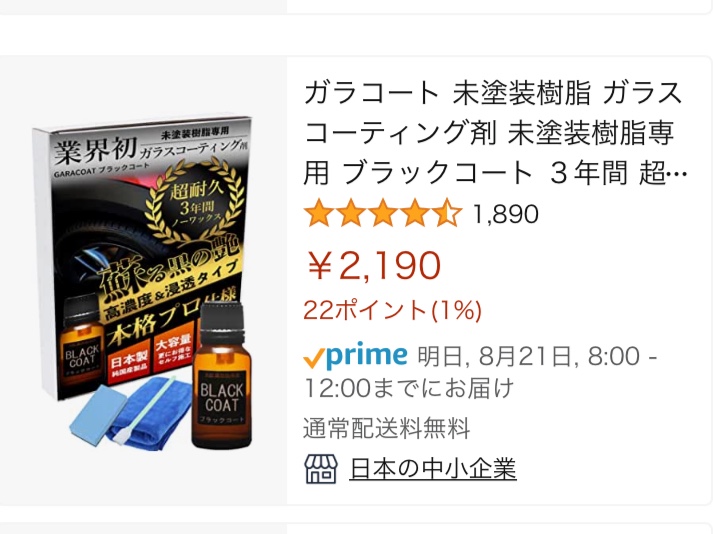Image resolution: width=713 pixels, height=534 pixels.
Task: Click the Prime logo badge
Action: coord(355,355)
